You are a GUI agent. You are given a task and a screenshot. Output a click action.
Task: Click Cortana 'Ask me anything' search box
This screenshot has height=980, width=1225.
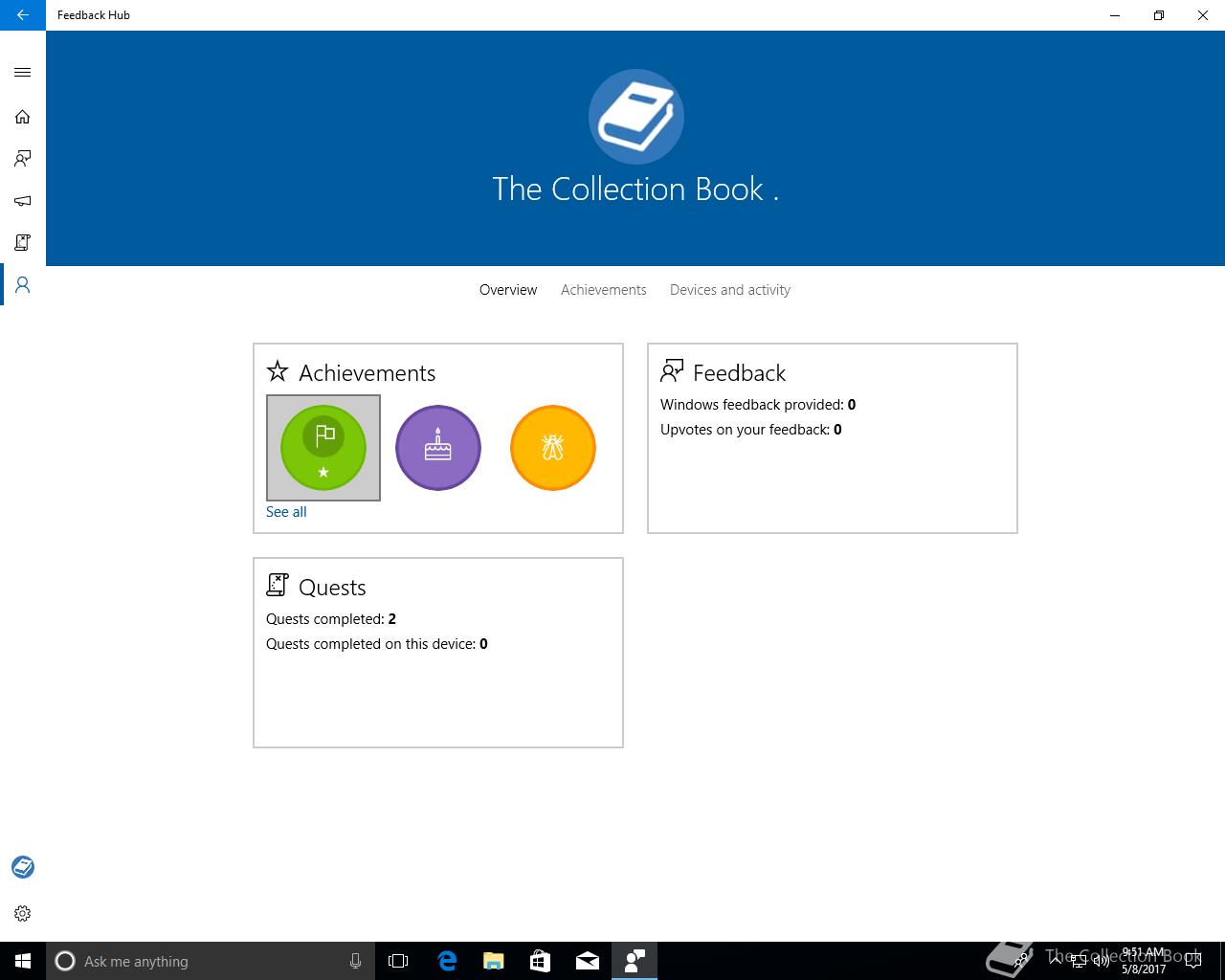(x=210, y=961)
